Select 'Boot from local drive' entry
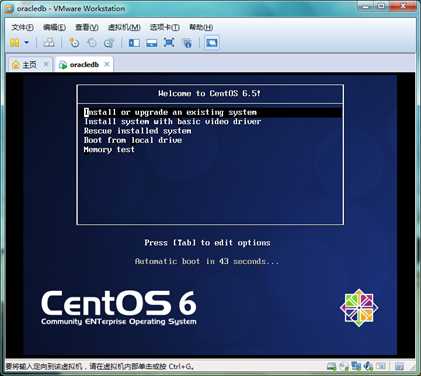This screenshot has width=421, height=376. coord(133,140)
